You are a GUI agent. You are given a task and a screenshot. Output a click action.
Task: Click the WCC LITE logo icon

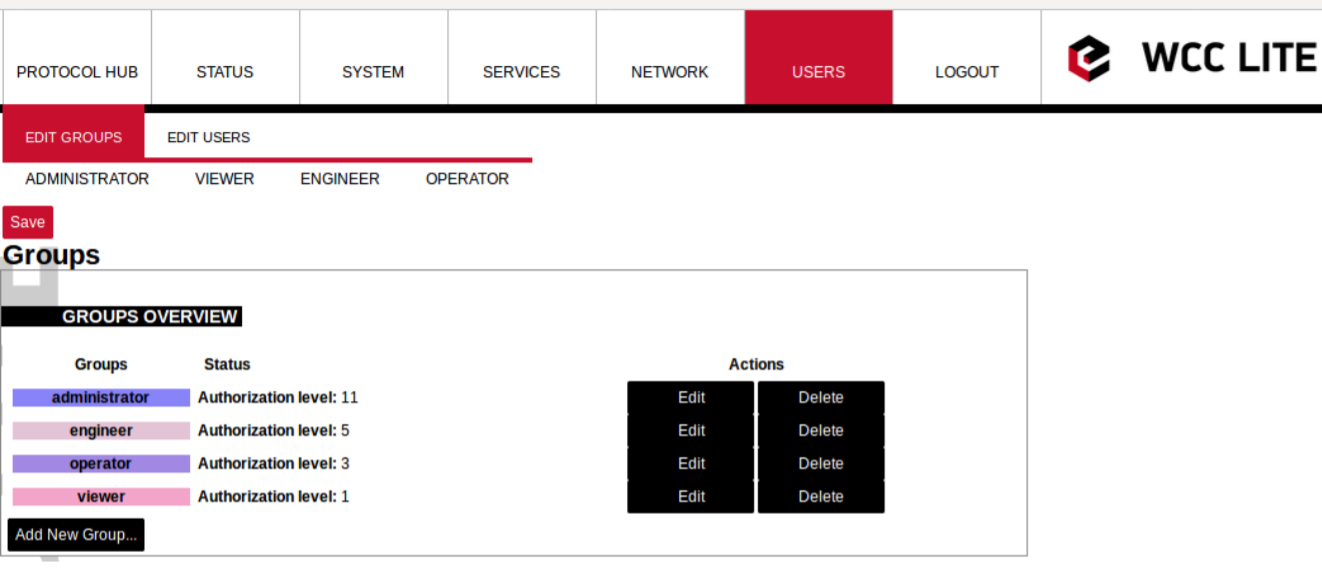click(x=1088, y=58)
